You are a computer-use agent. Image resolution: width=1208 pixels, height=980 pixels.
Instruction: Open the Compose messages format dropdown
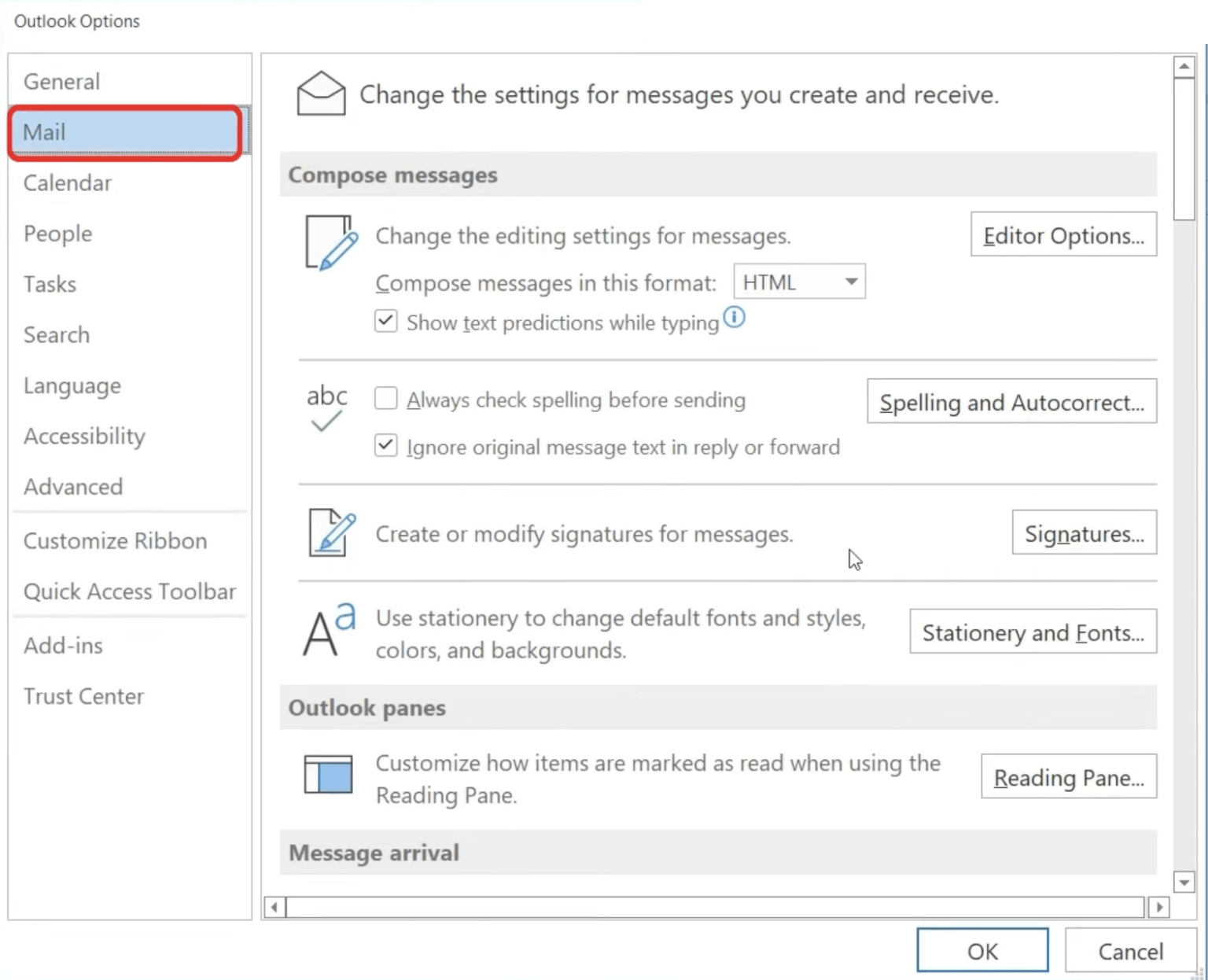(x=850, y=281)
